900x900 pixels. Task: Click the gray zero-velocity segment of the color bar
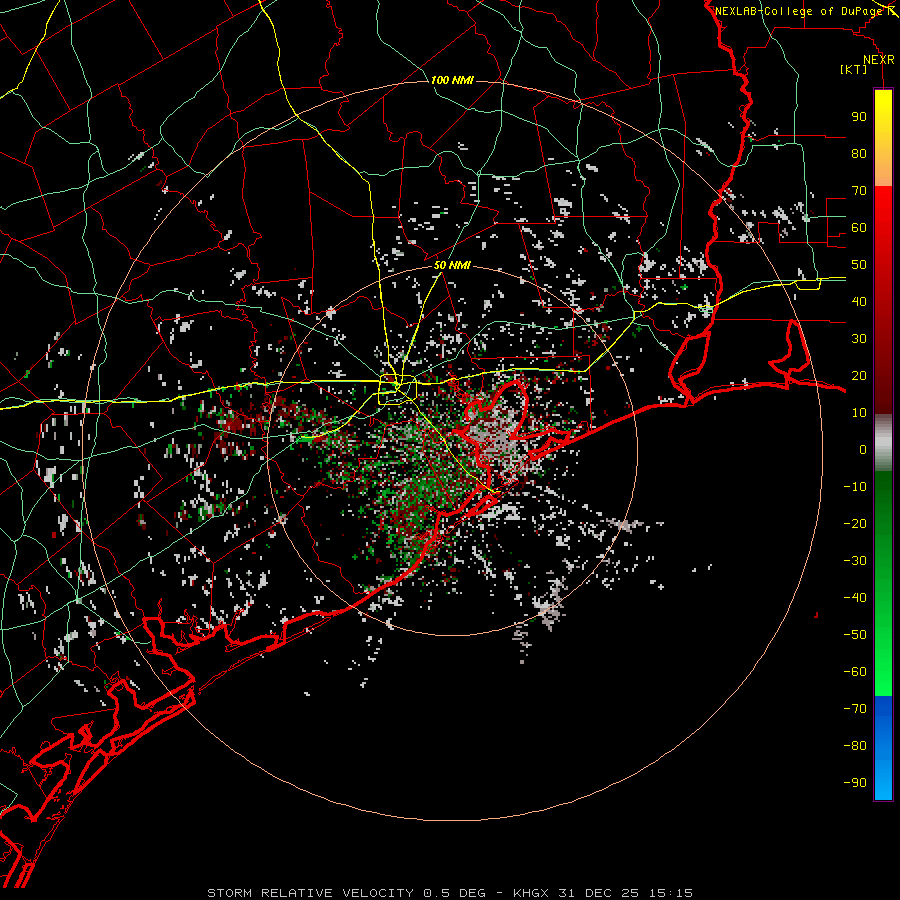(x=883, y=443)
